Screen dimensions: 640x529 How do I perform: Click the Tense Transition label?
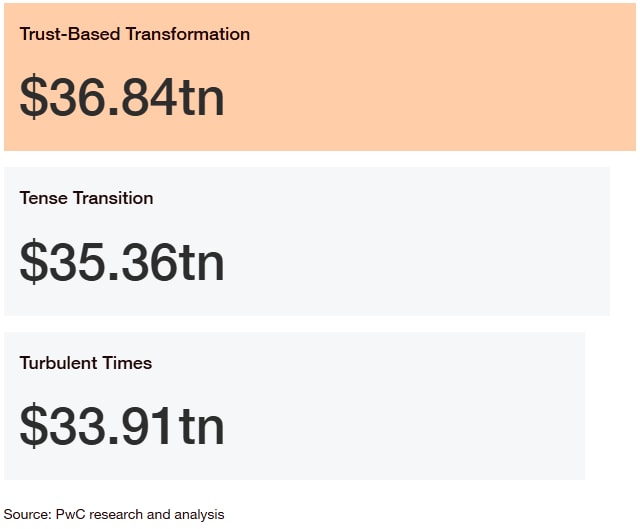point(87,198)
